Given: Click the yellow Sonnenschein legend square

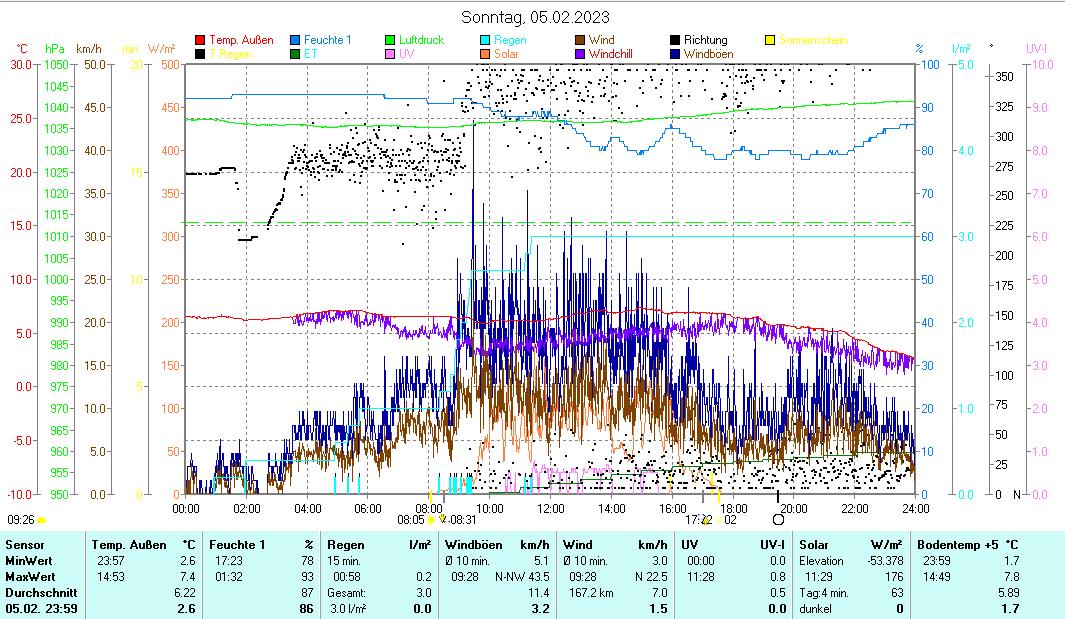Looking at the screenshot, I should click(x=770, y=41).
